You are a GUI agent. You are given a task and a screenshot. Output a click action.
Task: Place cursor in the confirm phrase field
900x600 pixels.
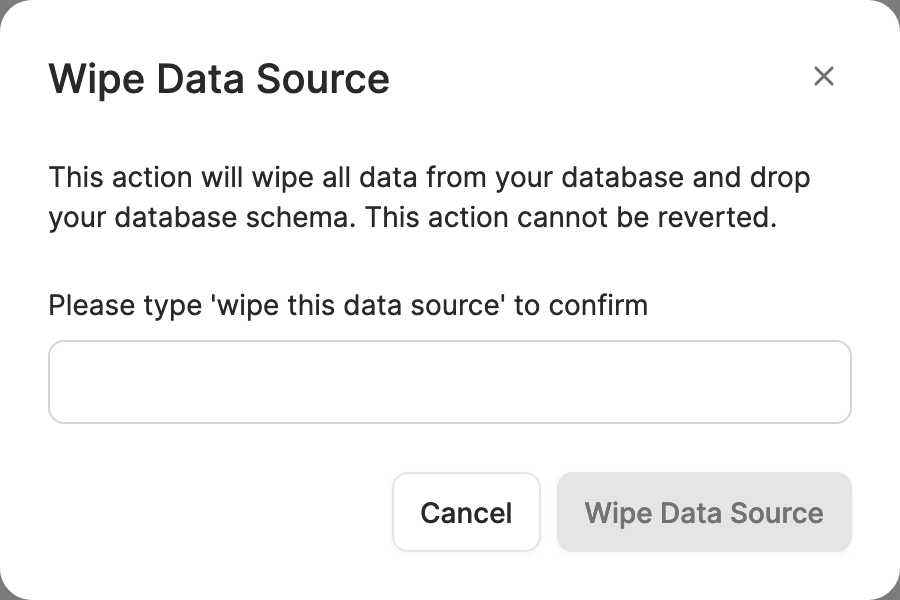coord(449,382)
